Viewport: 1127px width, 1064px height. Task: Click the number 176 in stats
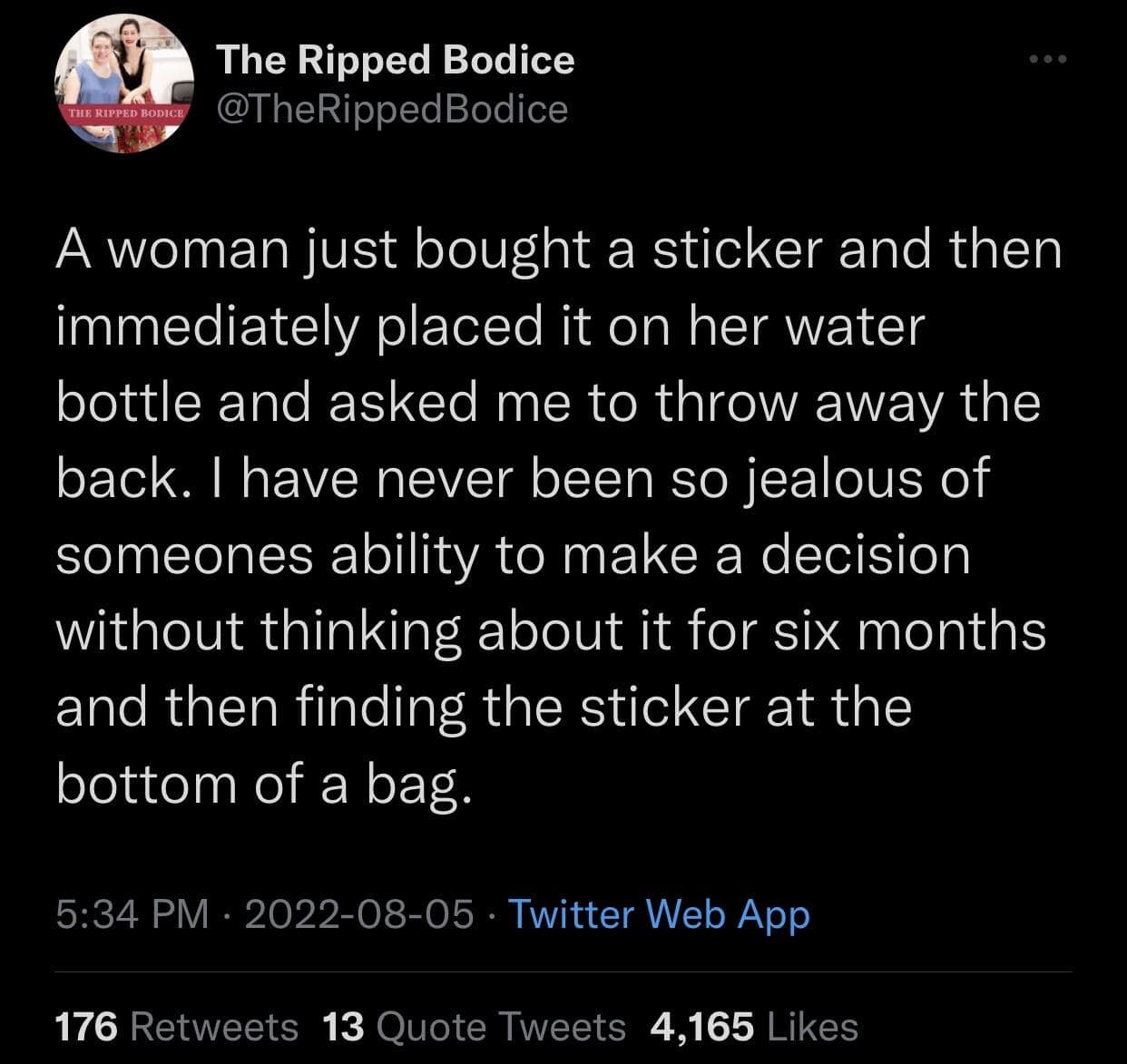click(86, 1027)
